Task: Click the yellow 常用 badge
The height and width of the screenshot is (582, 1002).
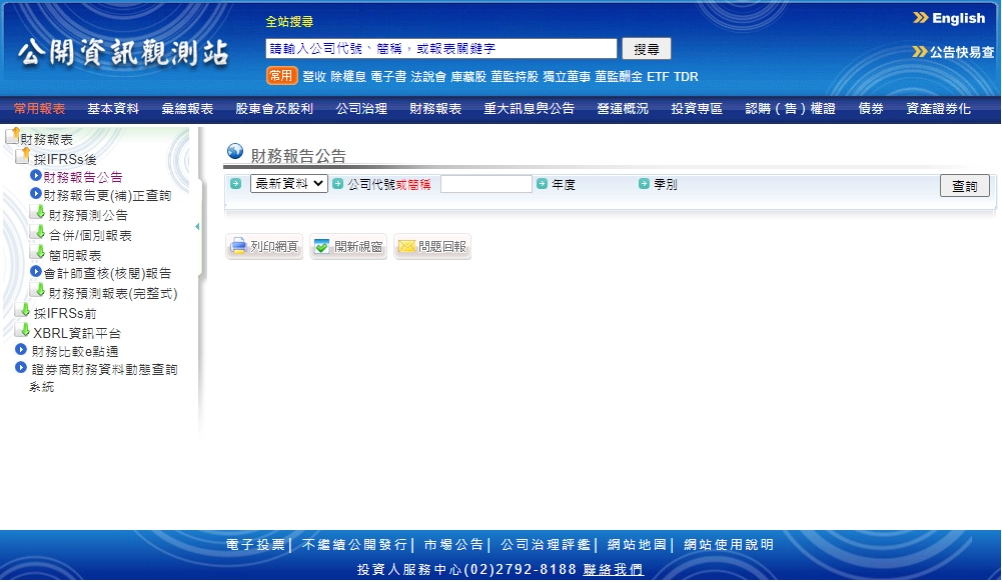Action: (x=281, y=75)
